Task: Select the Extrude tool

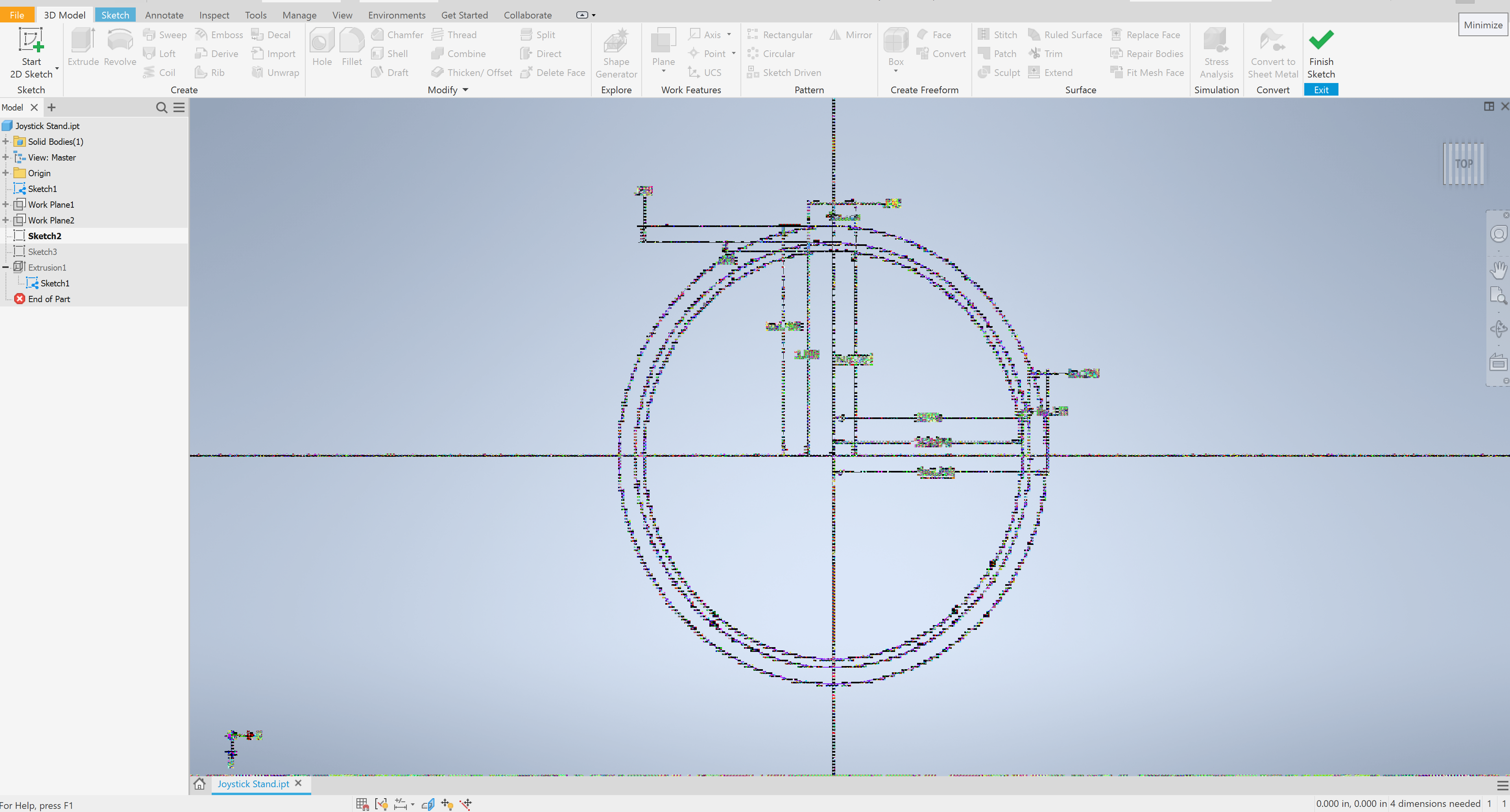Action: pos(83,50)
